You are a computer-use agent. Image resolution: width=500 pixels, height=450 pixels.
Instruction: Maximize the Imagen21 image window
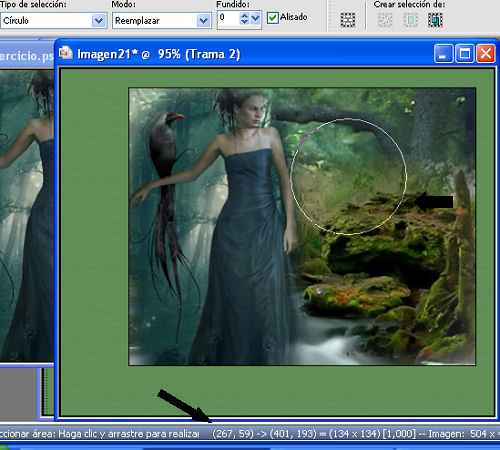coord(465,53)
